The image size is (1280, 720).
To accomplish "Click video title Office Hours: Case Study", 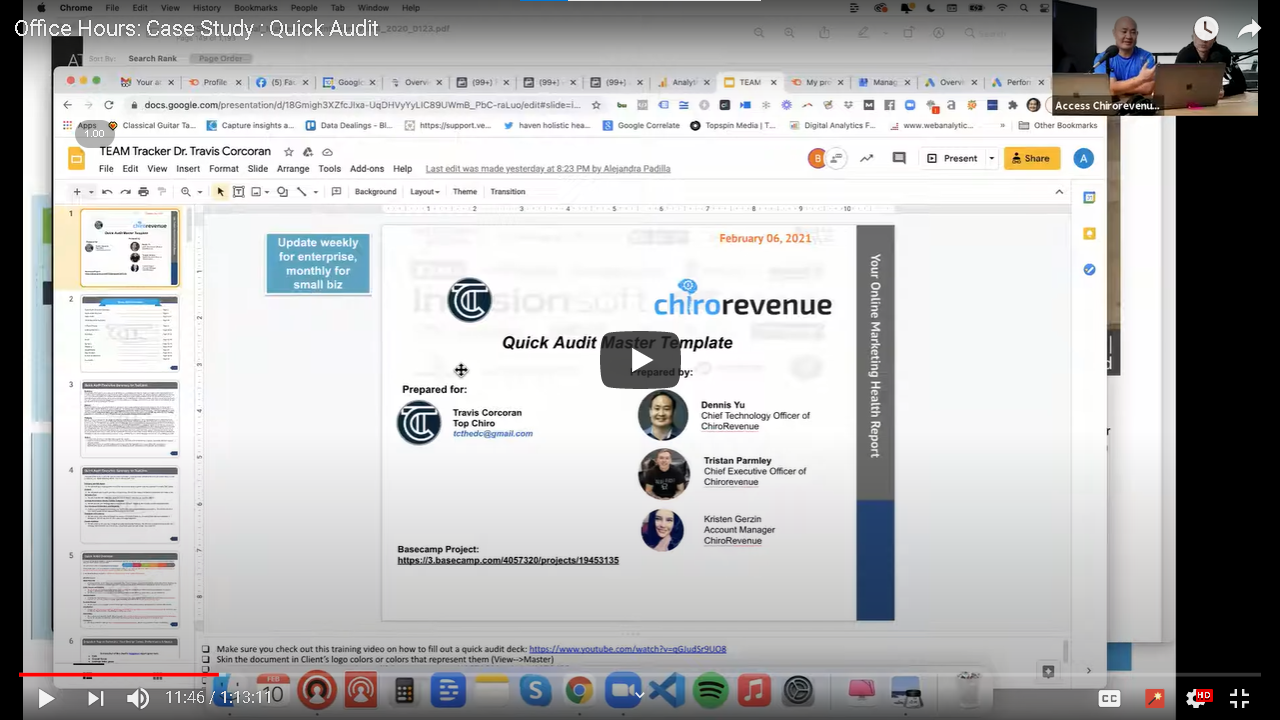I will pyautogui.click(x=196, y=28).
